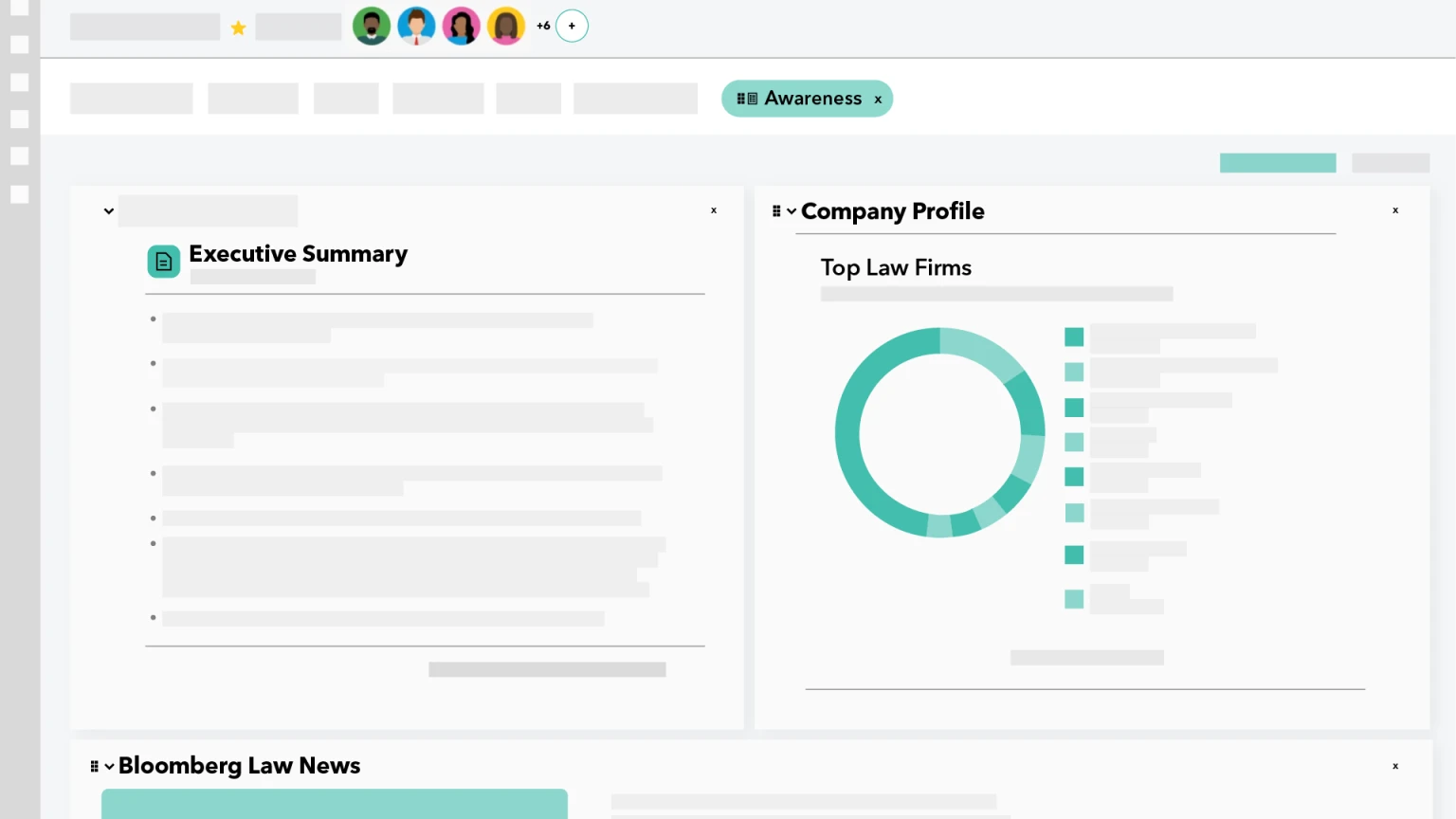
Task: Click the bottom square icon in left sidebar
Action: tap(19, 194)
